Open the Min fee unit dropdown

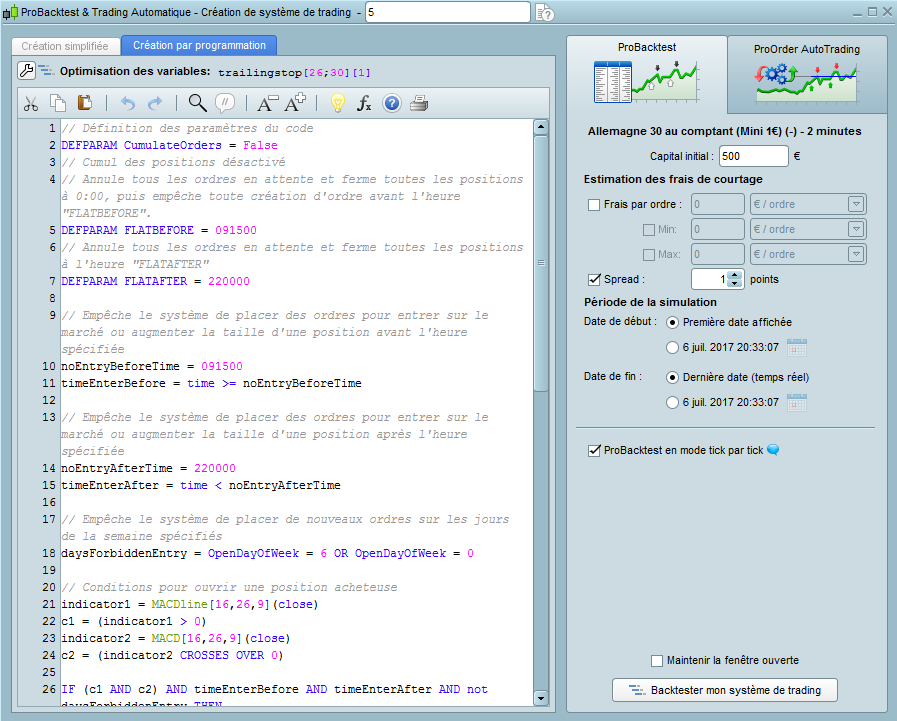(855, 230)
